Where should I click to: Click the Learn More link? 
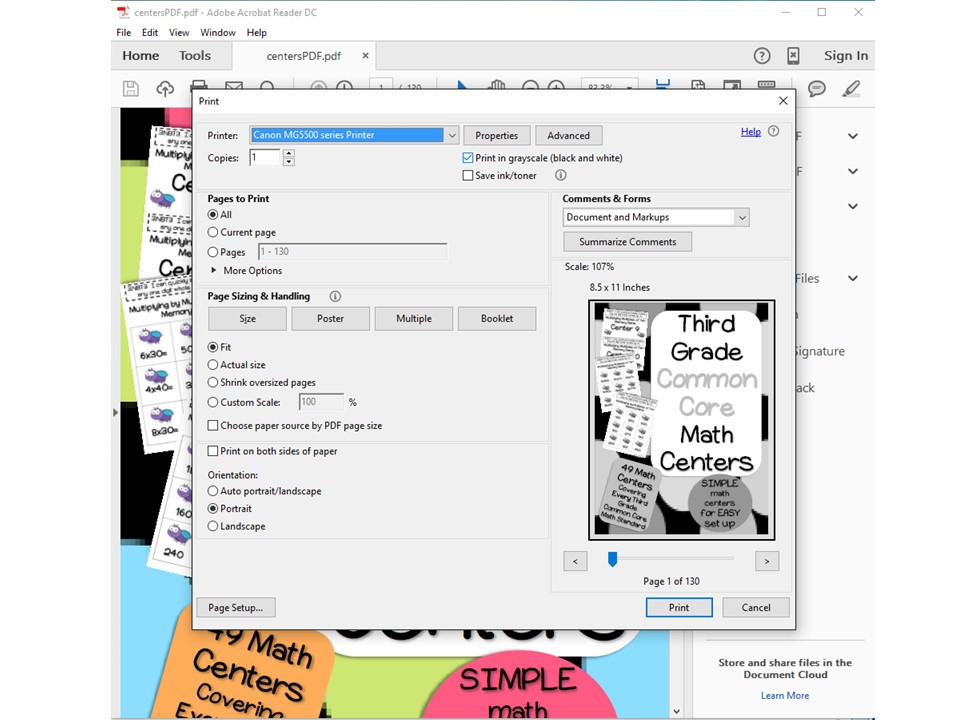(785, 696)
